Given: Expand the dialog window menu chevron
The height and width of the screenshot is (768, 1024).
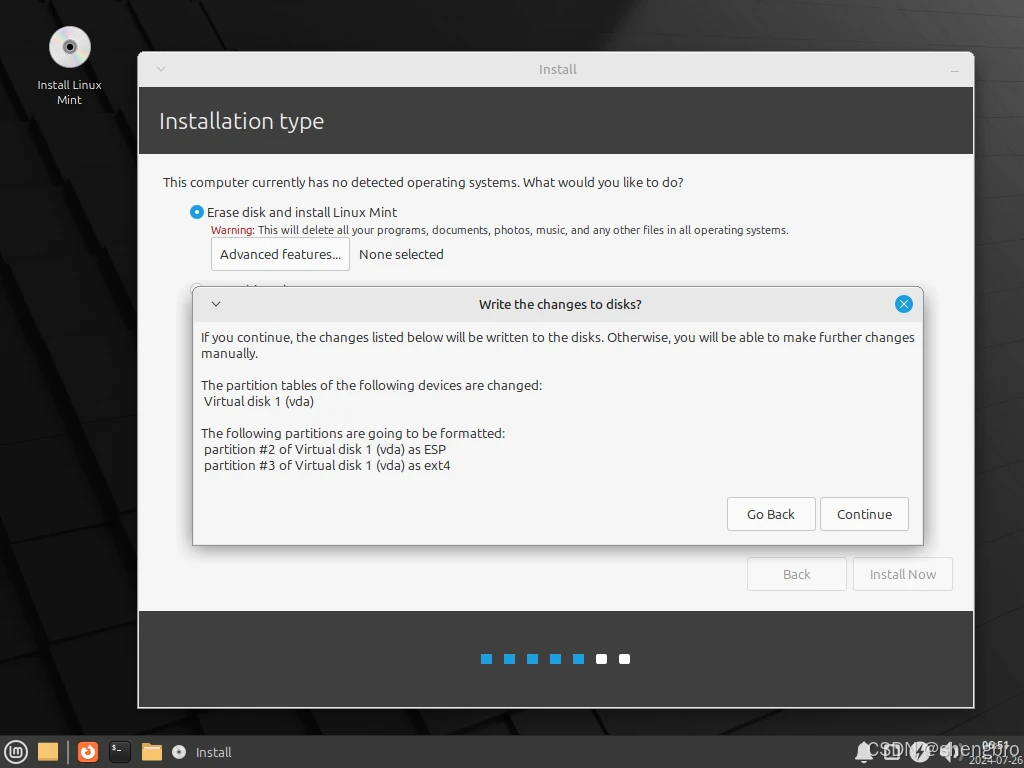Looking at the screenshot, I should [216, 304].
